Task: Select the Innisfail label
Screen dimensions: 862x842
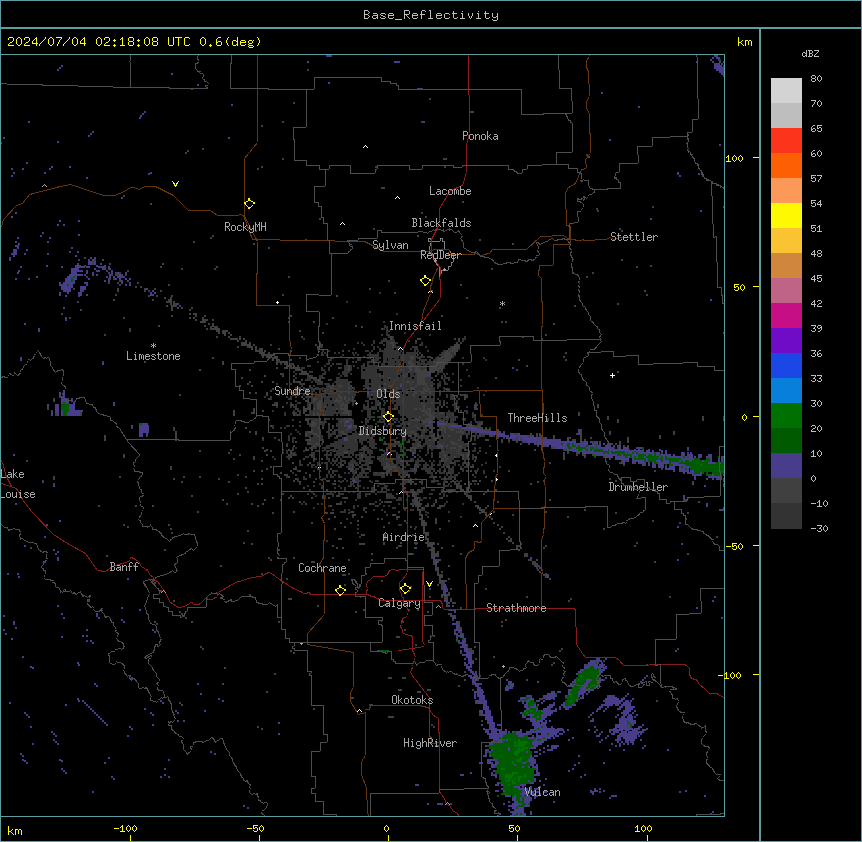Action: 415,326
